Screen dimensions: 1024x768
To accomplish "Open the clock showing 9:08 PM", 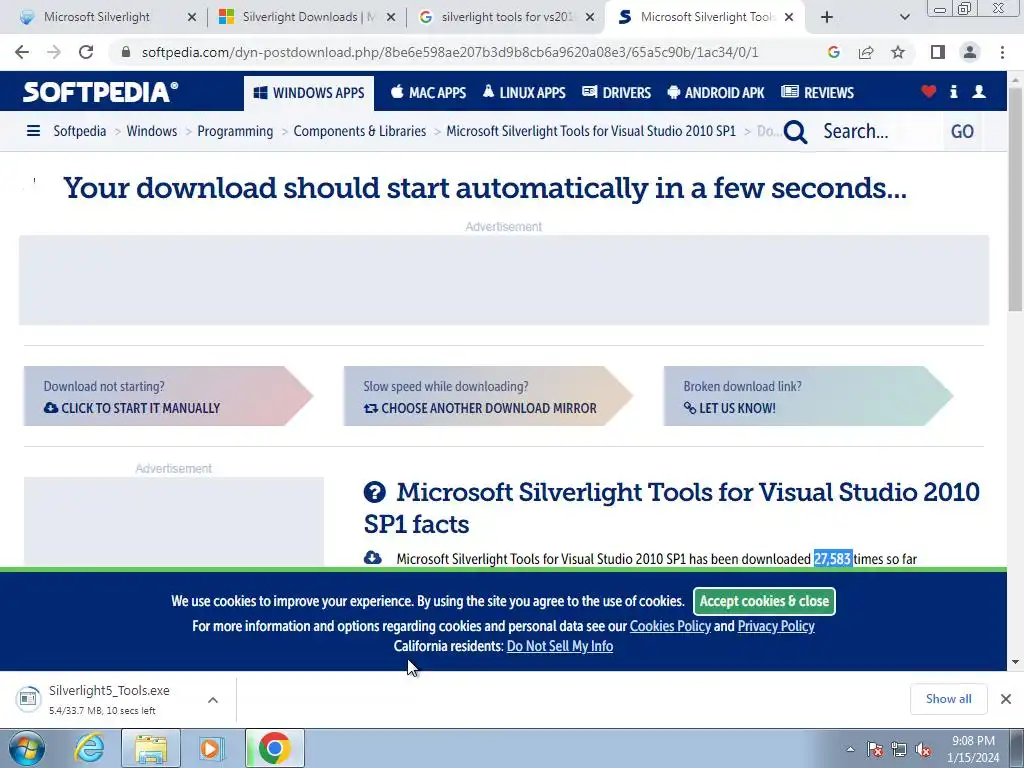I will coord(974,749).
